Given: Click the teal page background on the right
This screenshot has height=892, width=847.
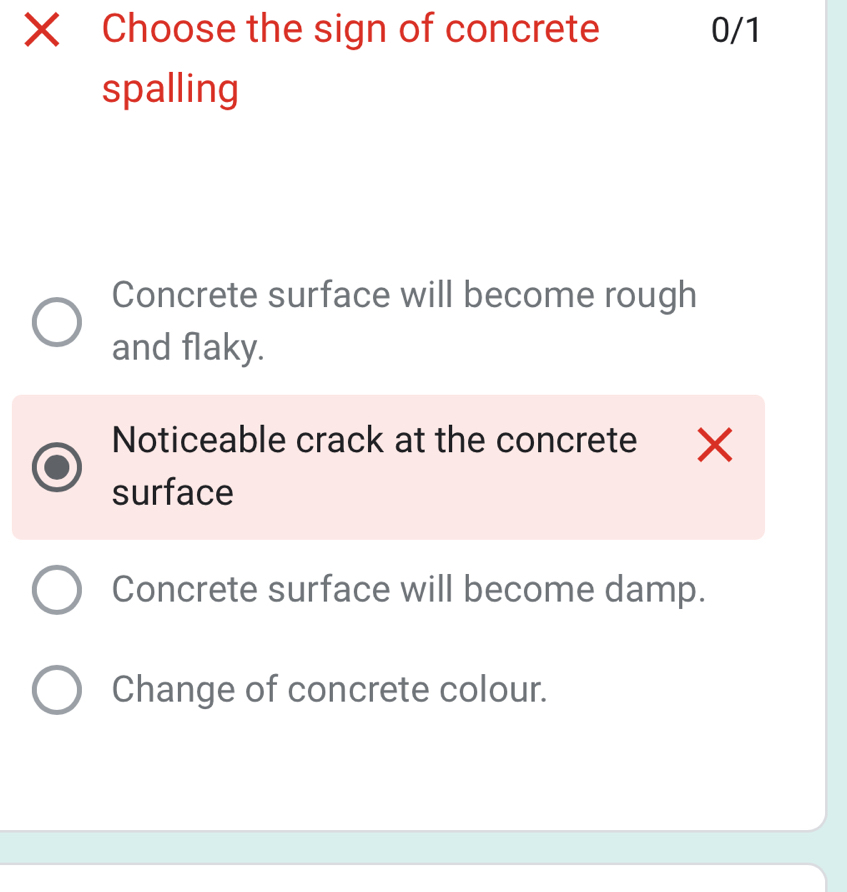Looking at the screenshot, I should pos(836,400).
